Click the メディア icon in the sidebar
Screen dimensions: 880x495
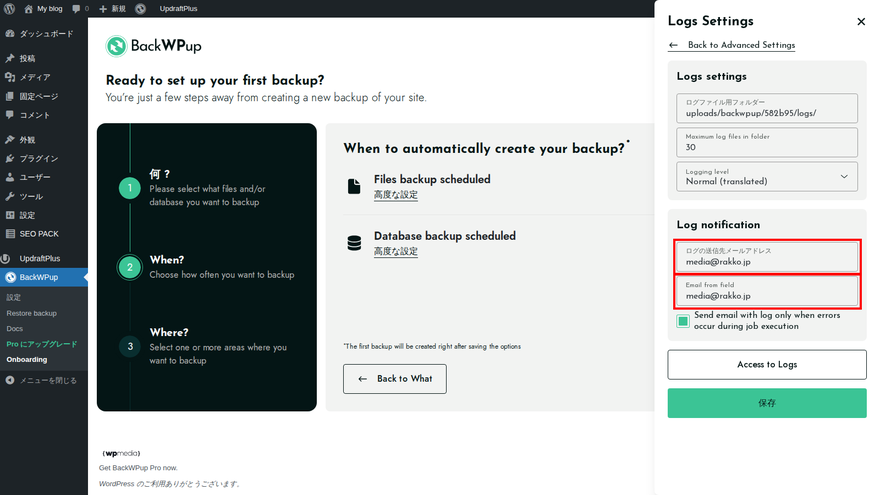coord(10,77)
